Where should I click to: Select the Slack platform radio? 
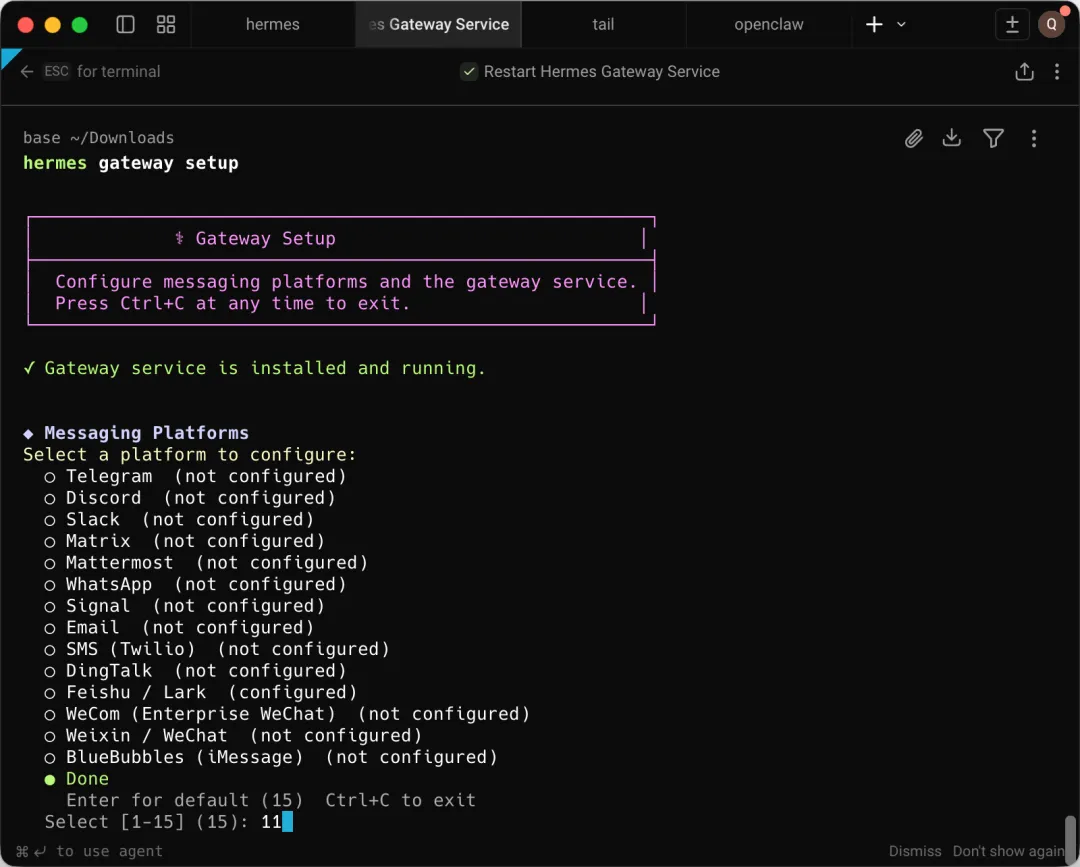[x=50, y=521]
